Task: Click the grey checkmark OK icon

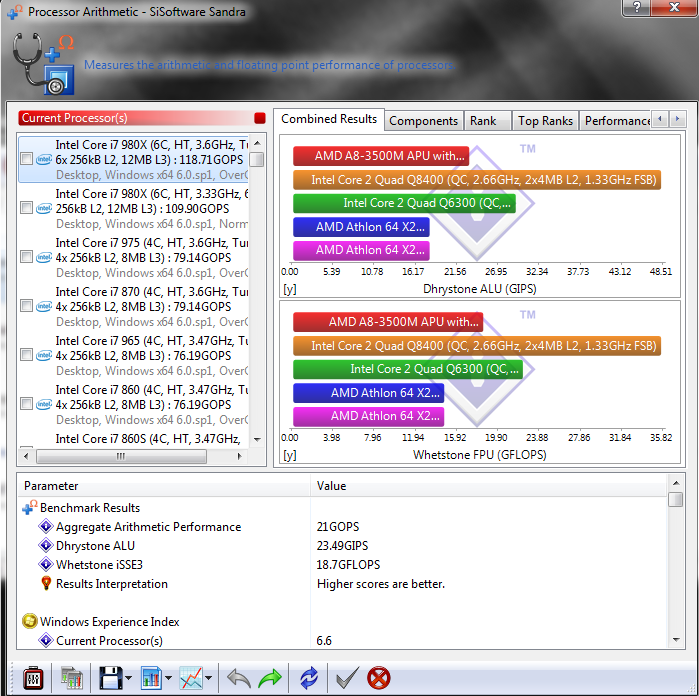Action: (347, 678)
